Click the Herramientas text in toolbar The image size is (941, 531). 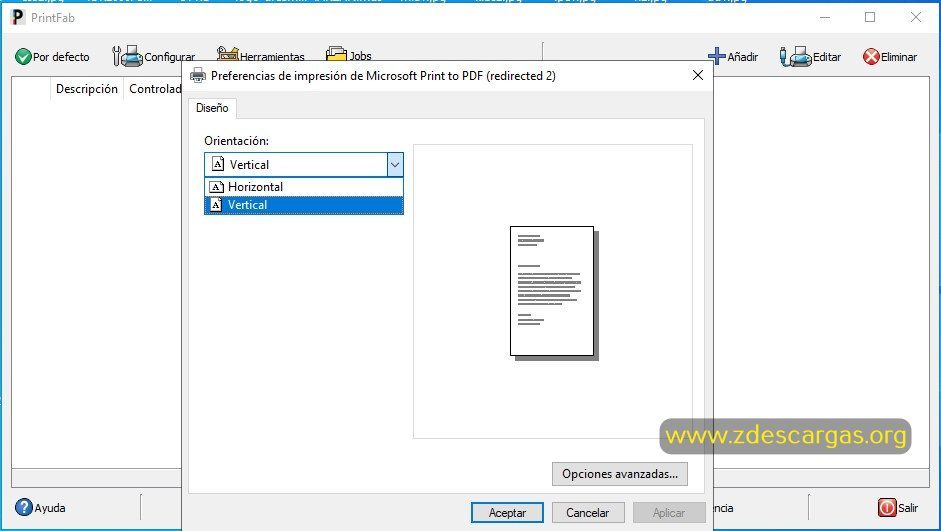272,57
